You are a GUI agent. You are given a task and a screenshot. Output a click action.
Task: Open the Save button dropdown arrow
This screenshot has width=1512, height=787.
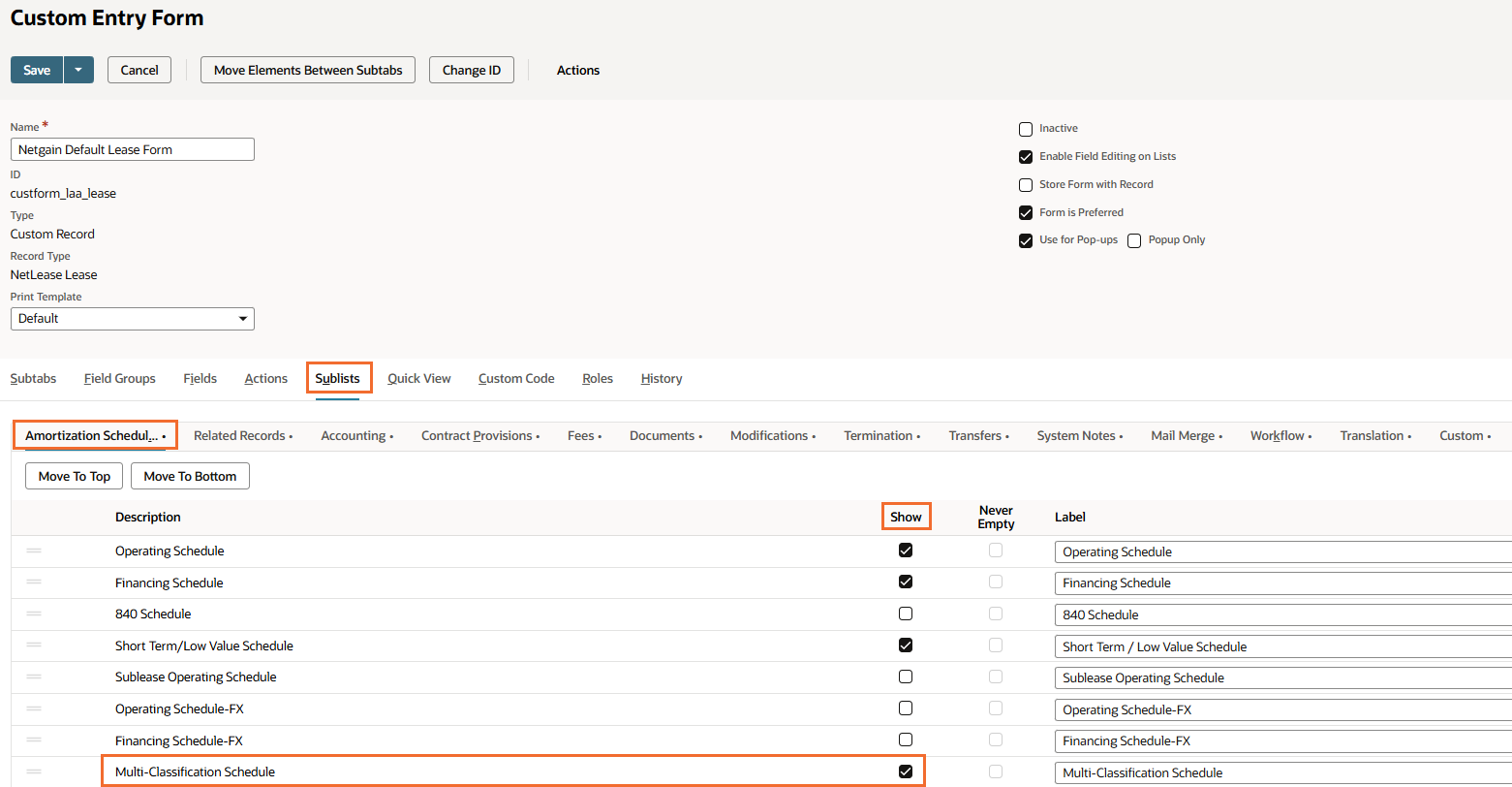[78, 70]
